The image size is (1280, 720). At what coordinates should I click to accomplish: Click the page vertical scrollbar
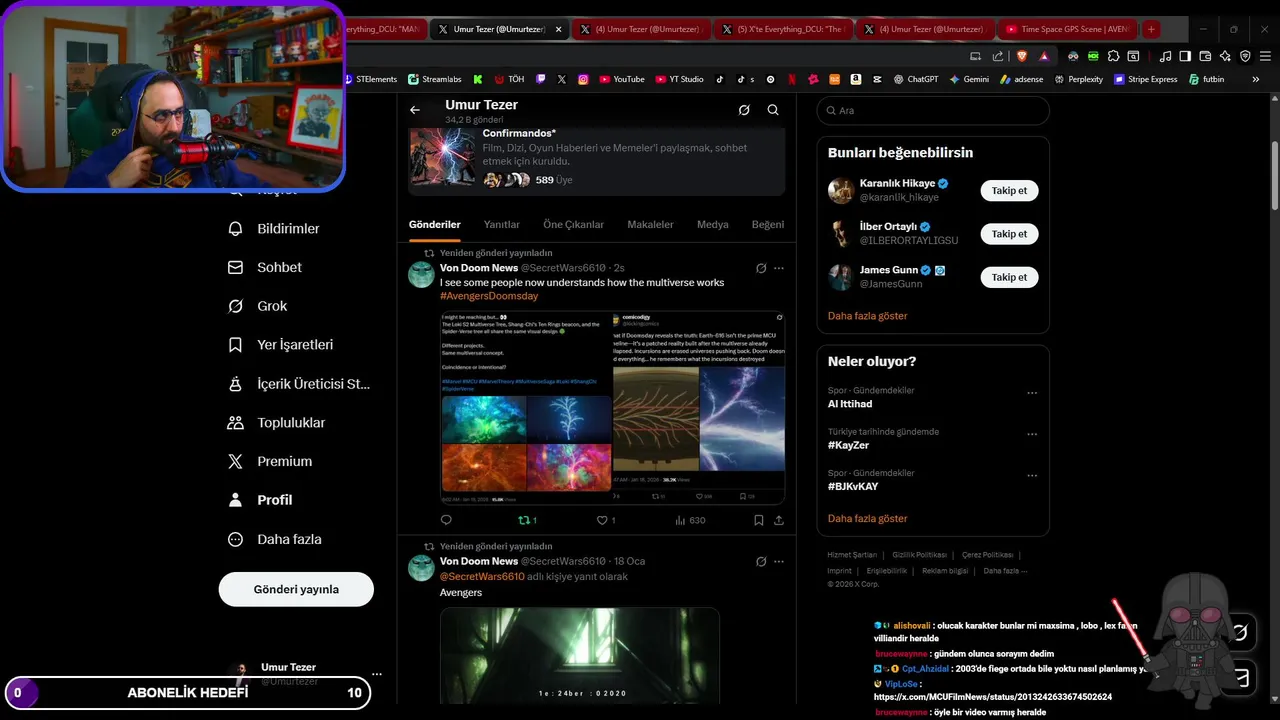1274,175
